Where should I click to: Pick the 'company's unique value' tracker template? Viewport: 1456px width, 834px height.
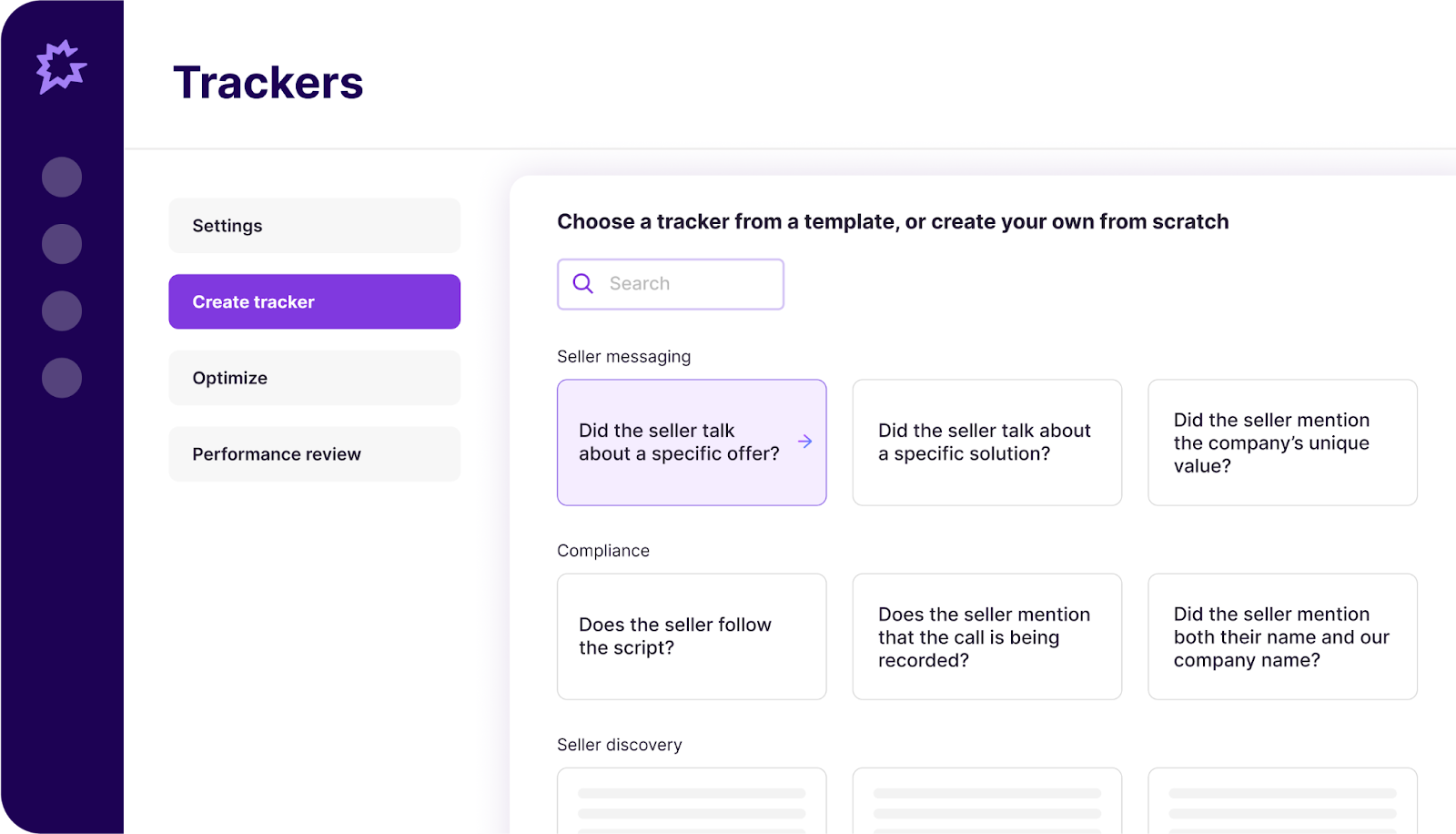coord(1283,442)
